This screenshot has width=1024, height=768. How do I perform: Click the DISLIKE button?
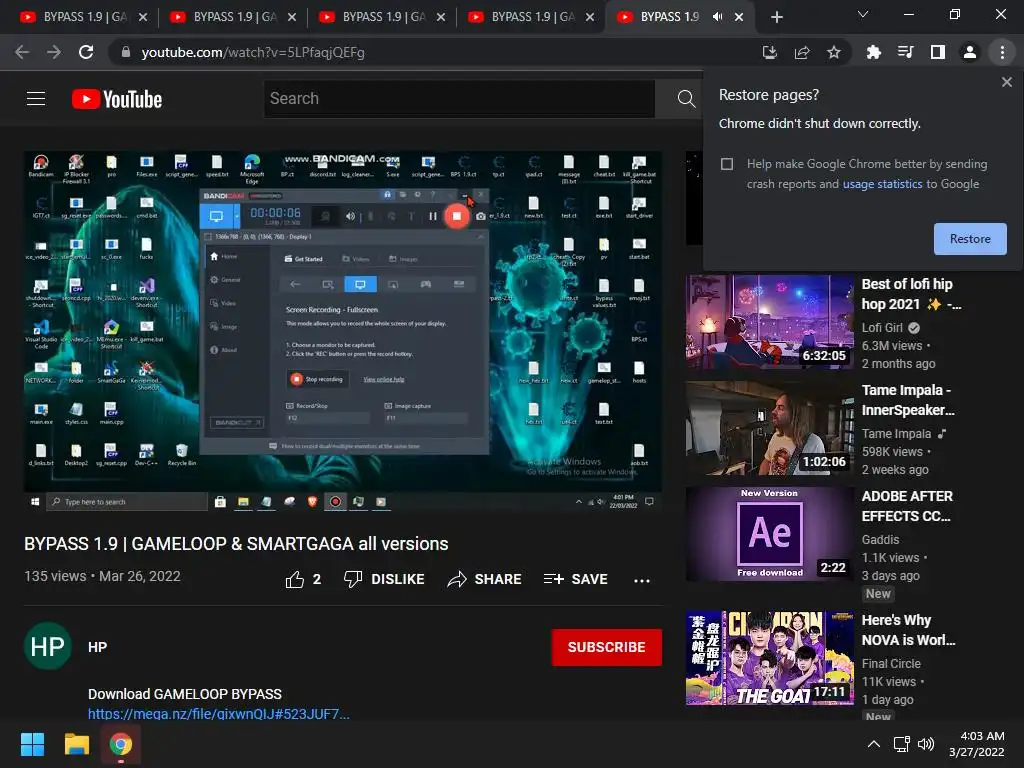384,579
